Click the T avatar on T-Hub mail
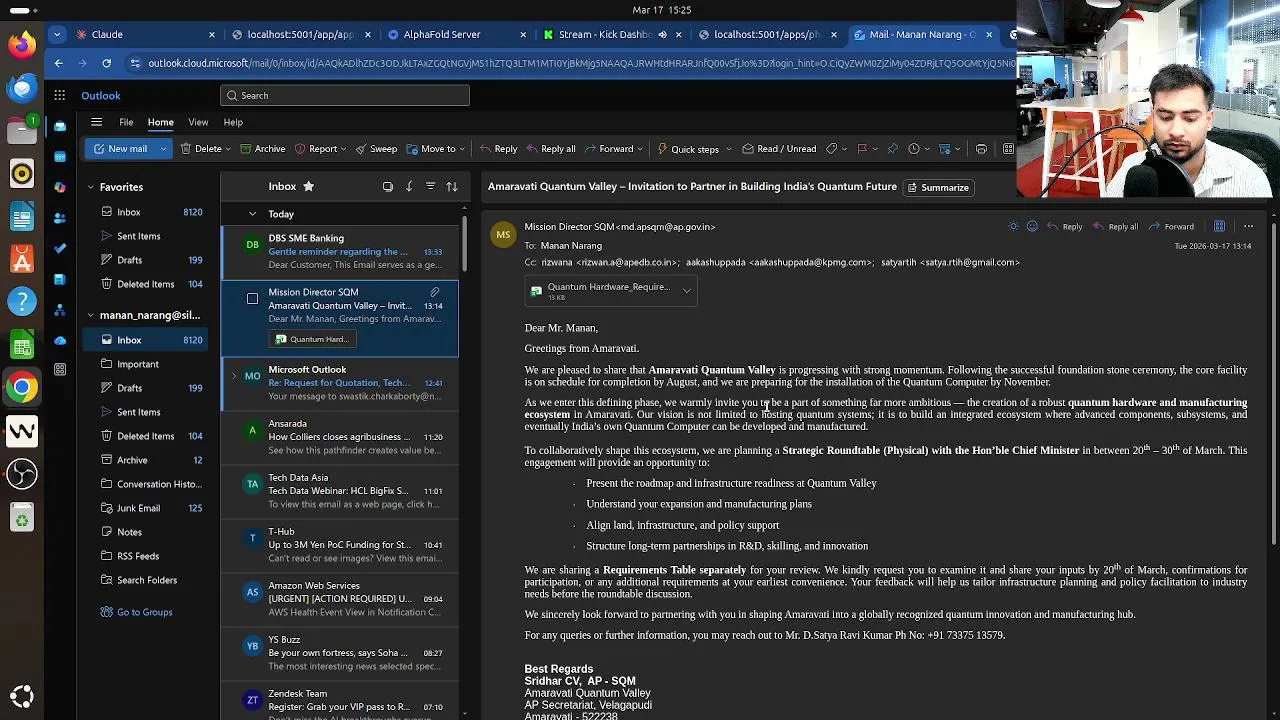The image size is (1280, 720). pos(252,538)
